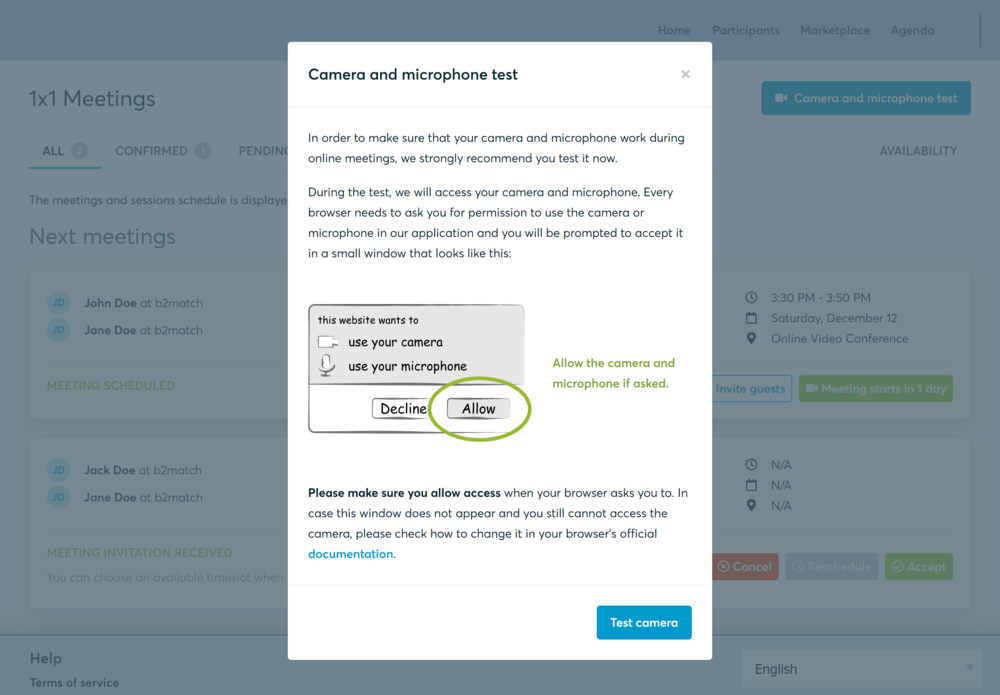Click the Decline button in the illustration
Image resolution: width=1000 pixels, height=695 pixels.
click(404, 408)
